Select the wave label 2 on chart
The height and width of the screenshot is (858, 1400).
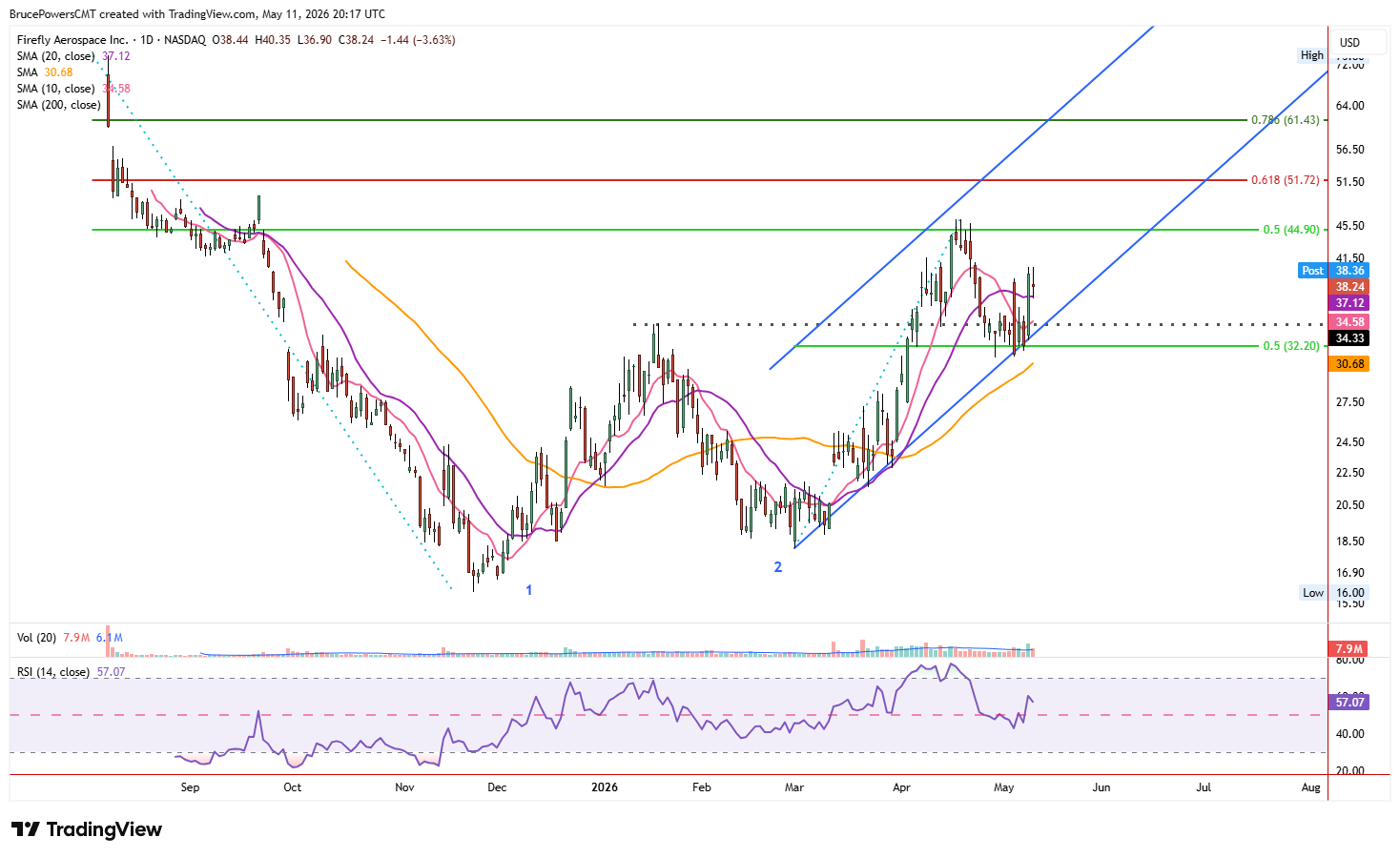778,567
